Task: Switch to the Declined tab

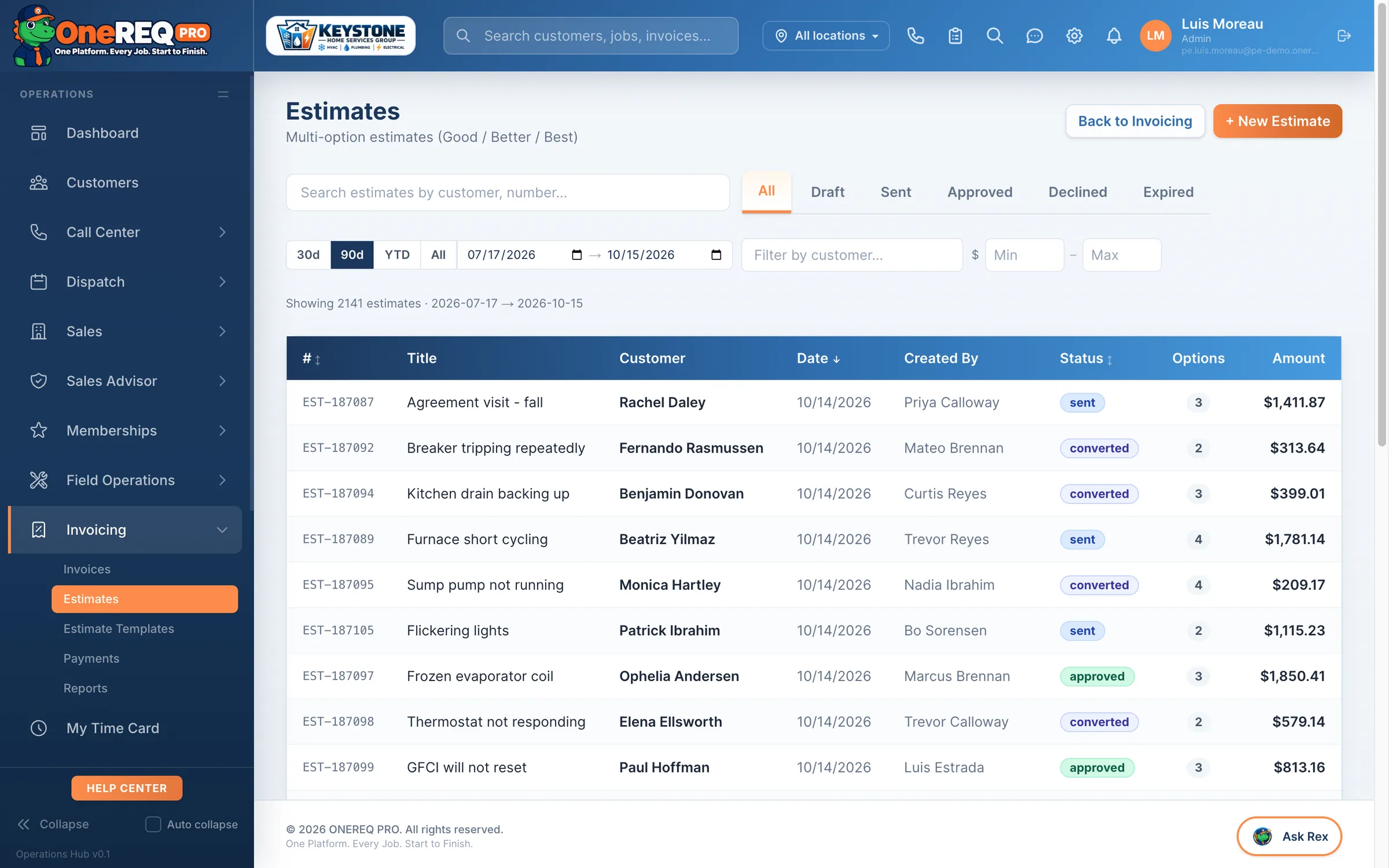Action: click(1078, 192)
